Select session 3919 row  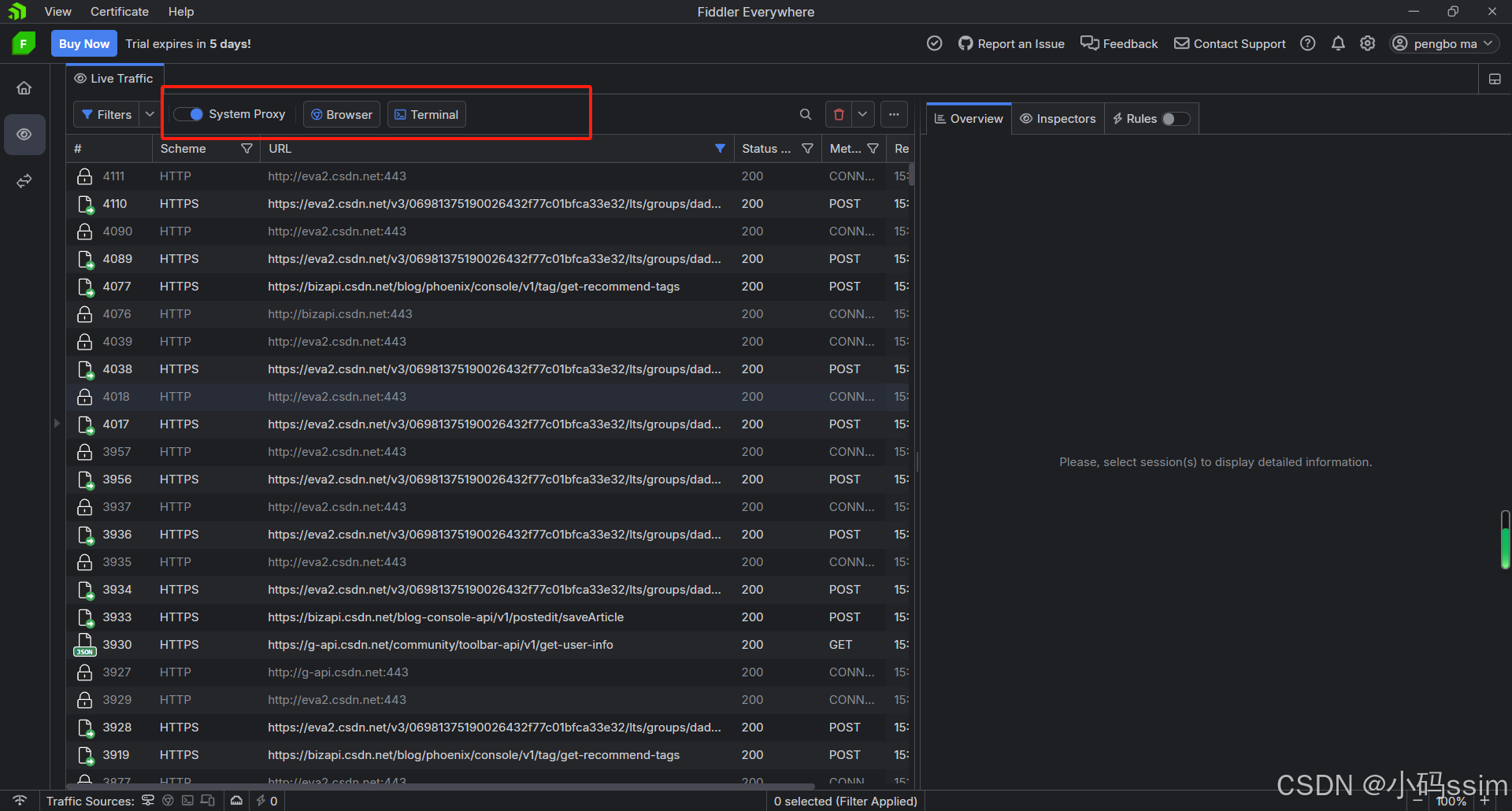[488, 755]
